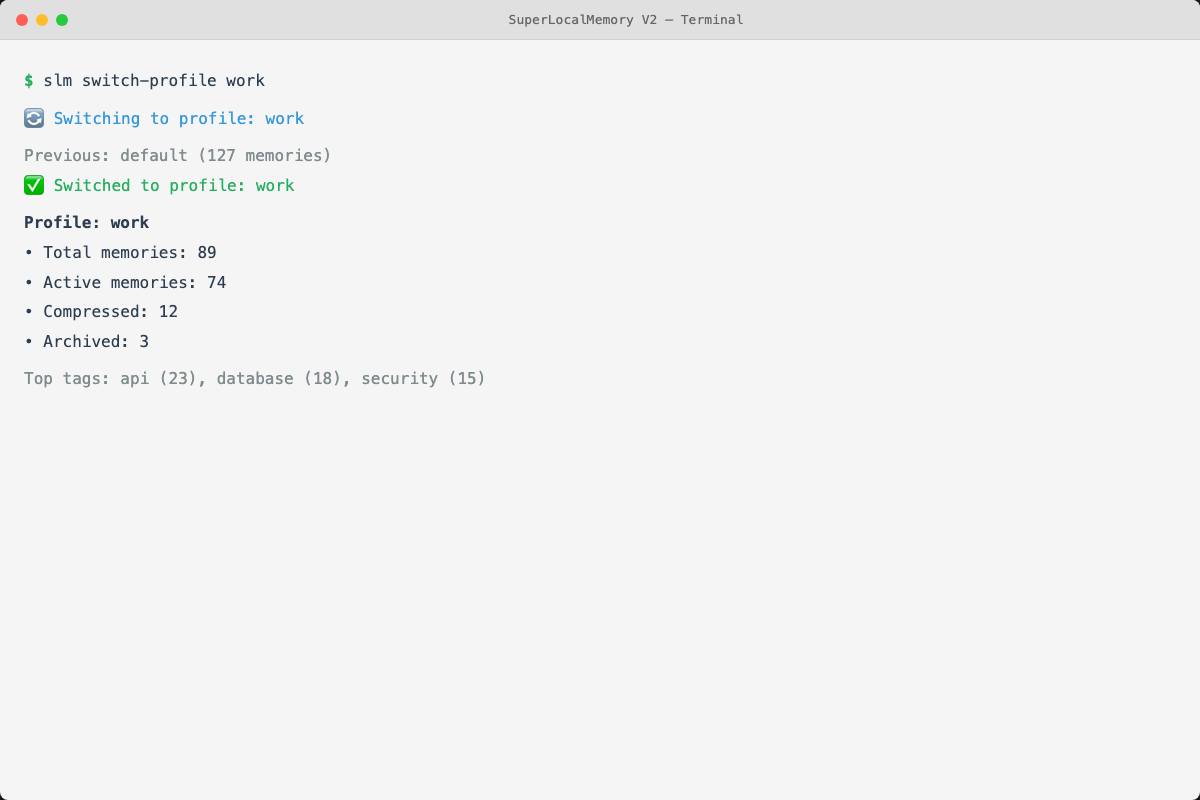Click the bold 'Profile: work' heading
The image size is (1200, 800).
click(x=87, y=223)
